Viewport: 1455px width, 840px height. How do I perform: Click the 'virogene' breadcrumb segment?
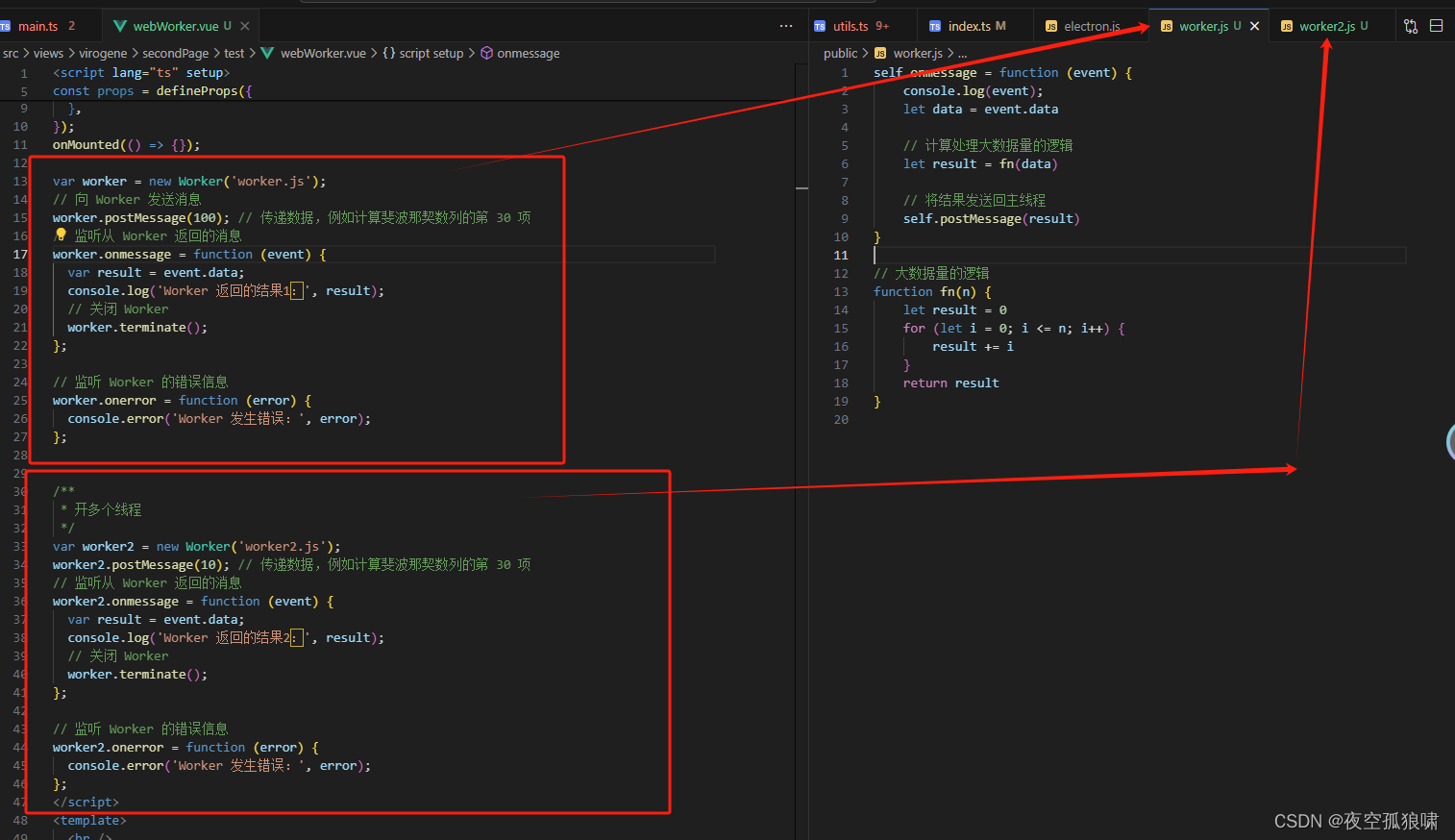[x=103, y=53]
